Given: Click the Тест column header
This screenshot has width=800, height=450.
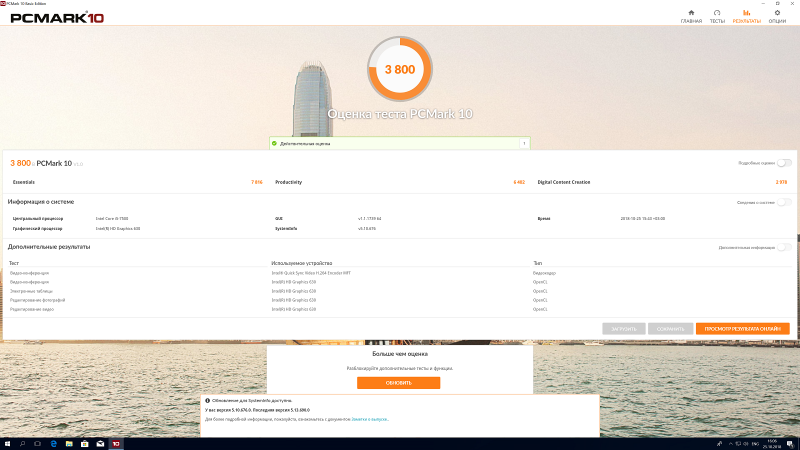Looking at the screenshot, I should (x=14, y=263).
